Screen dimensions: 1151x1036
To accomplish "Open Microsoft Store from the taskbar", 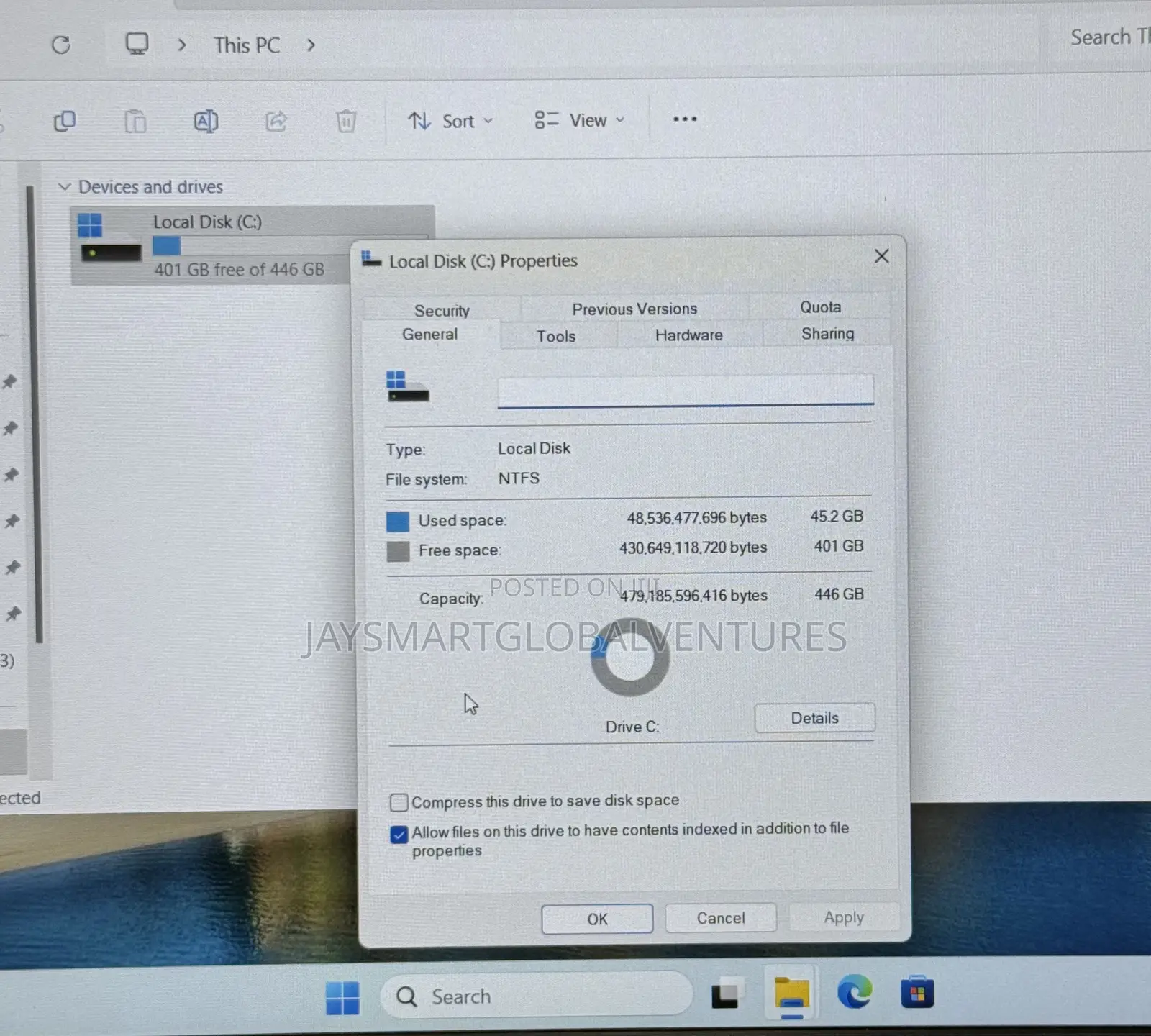I will point(917,993).
